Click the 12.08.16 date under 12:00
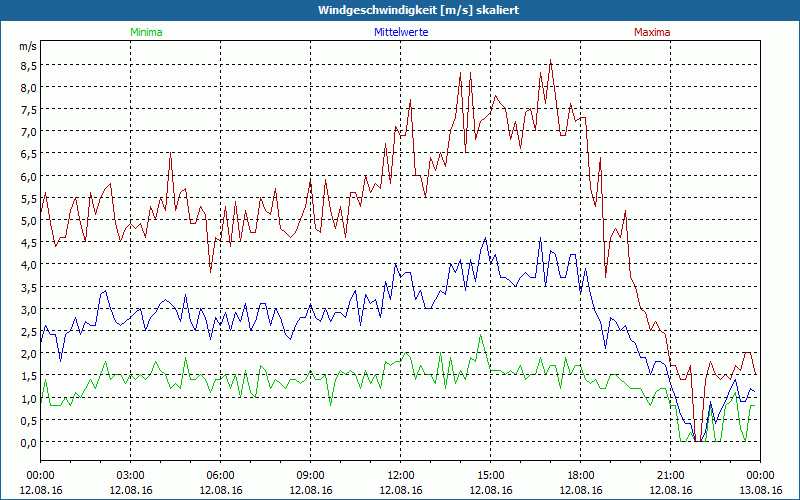Screen dimensions: 800x500 coord(401,490)
